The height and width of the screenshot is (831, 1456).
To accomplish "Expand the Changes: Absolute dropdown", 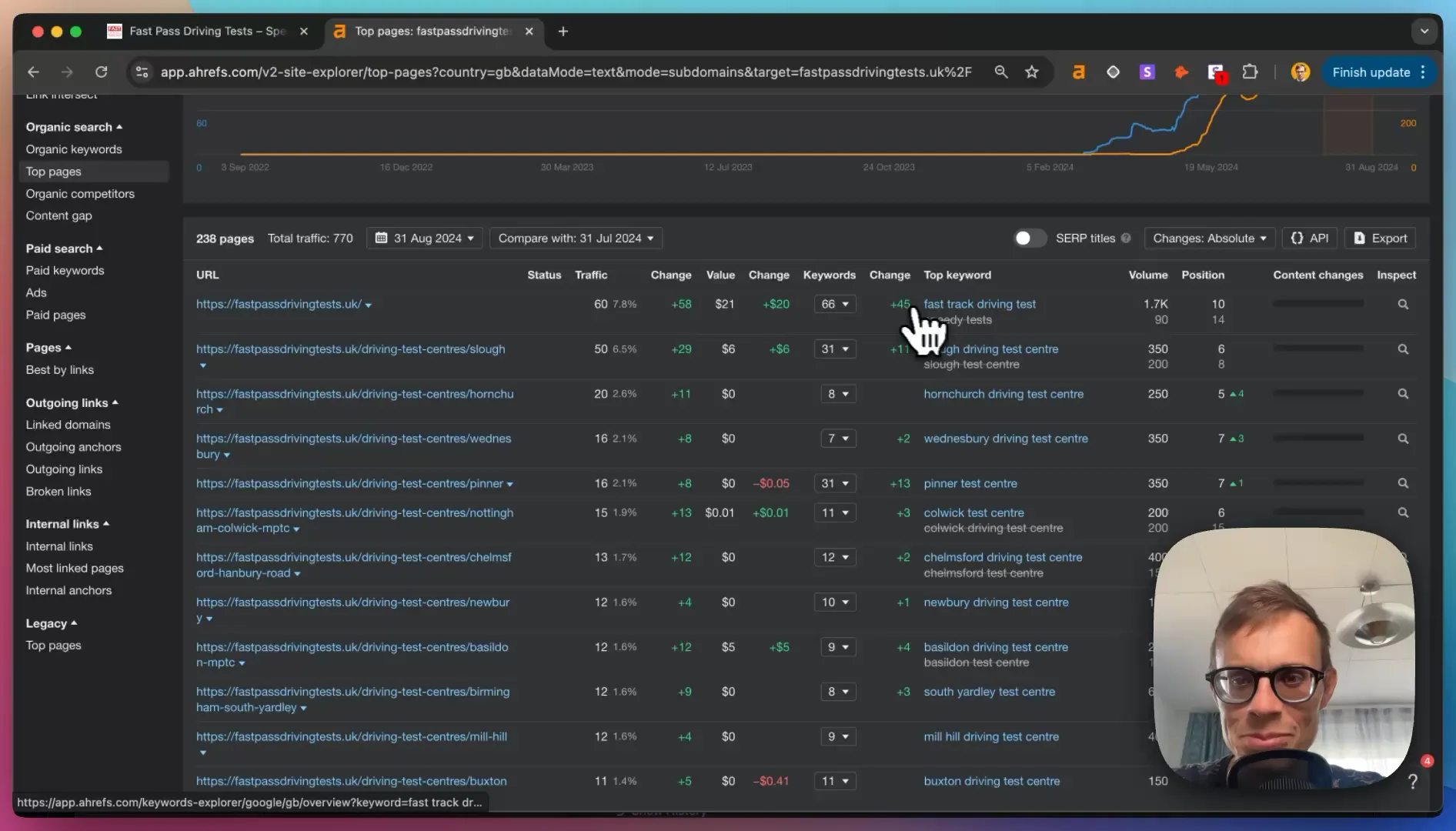I will tap(1210, 239).
